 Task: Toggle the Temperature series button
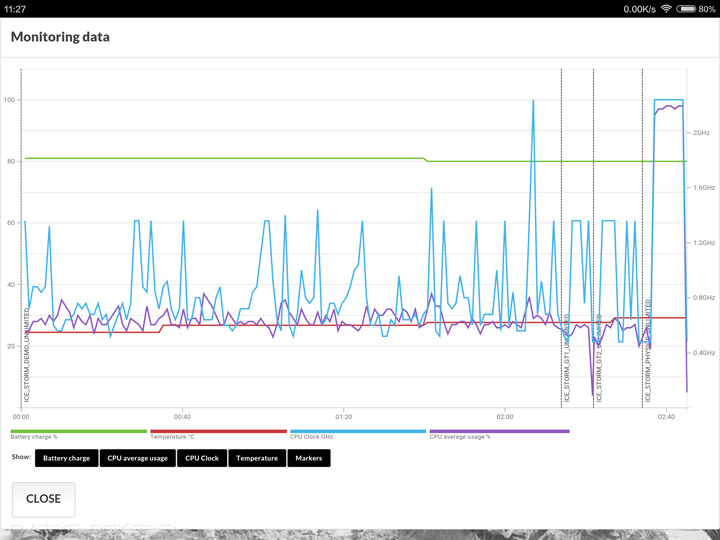click(x=257, y=458)
